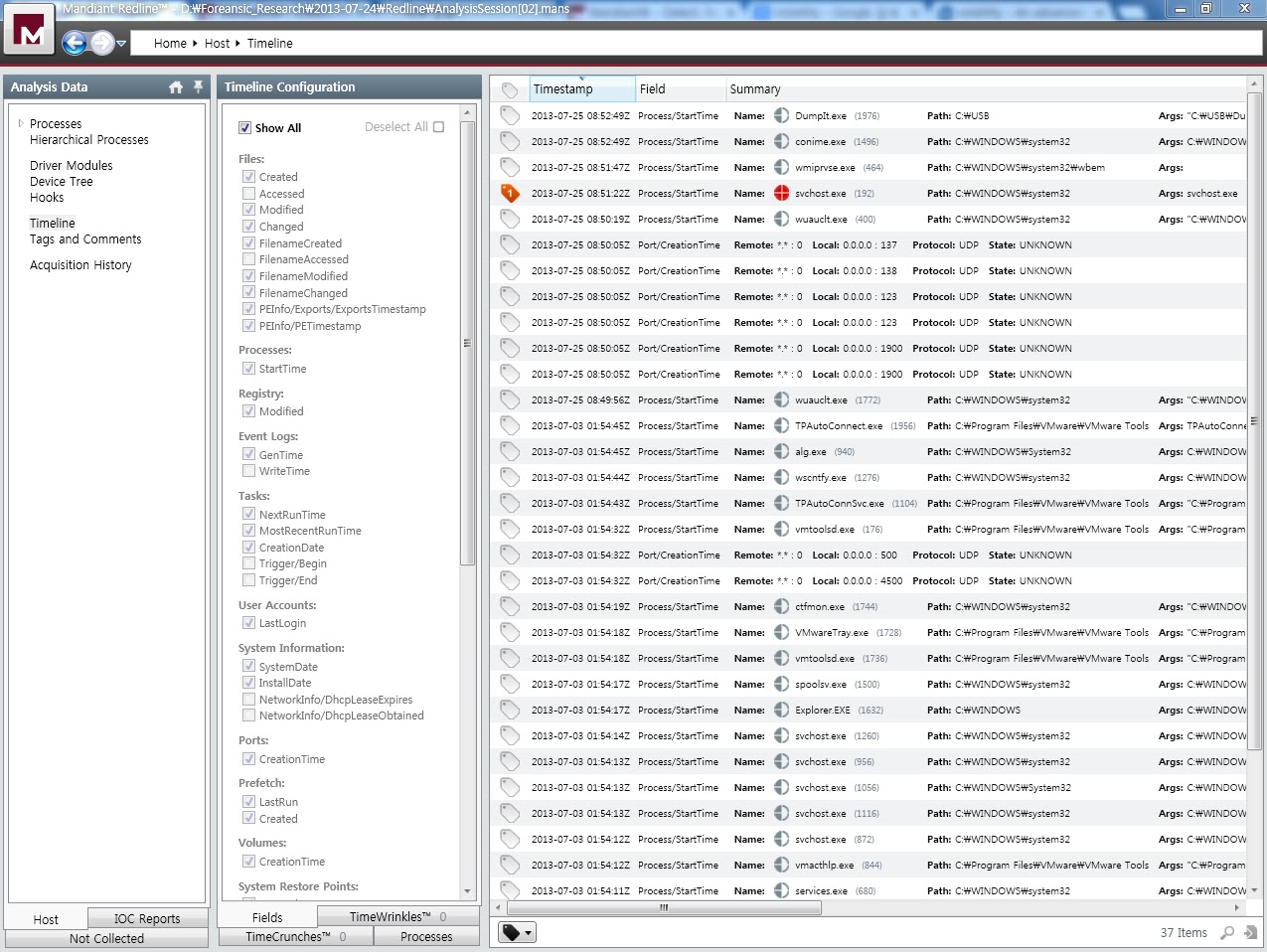This screenshot has width=1267, height=952.
Task: Click process icon beside Explorer.EXE
Action: (x=782, y=711)
